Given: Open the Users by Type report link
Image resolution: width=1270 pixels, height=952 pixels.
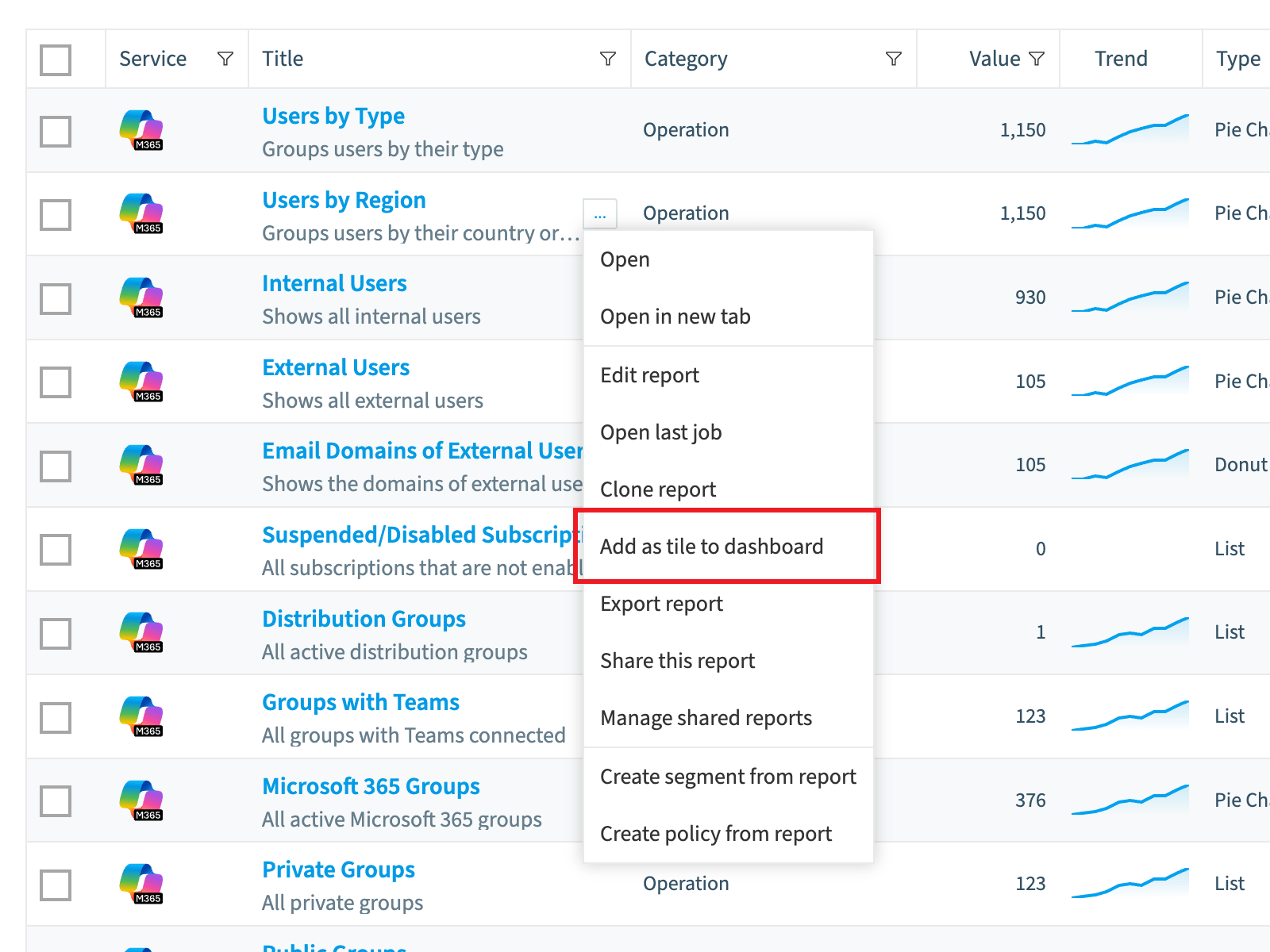Looking at the screenshot, I should click(x=333, y=117).
